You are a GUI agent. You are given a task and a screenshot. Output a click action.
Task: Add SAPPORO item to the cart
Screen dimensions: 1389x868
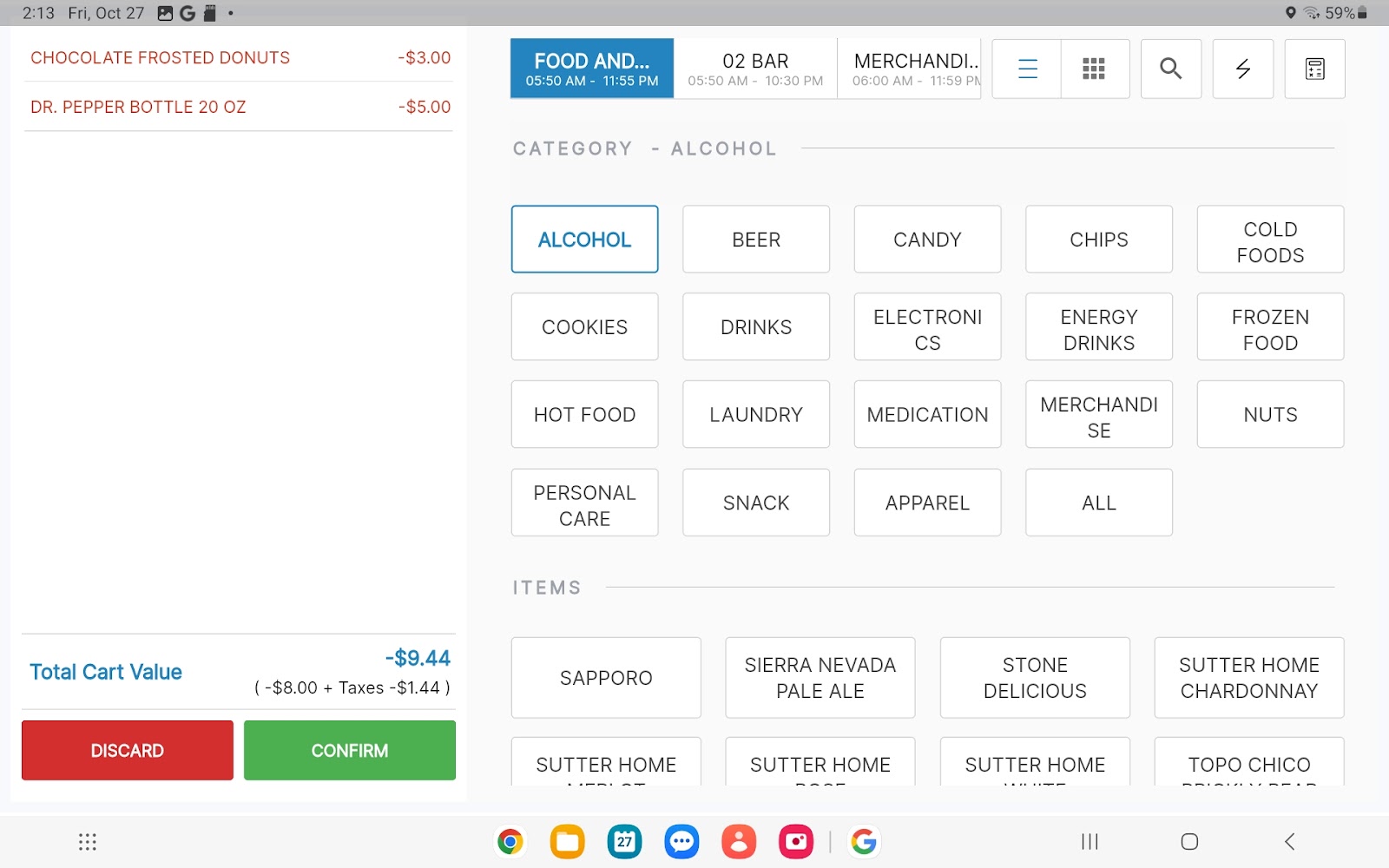[x=606, y=678]
